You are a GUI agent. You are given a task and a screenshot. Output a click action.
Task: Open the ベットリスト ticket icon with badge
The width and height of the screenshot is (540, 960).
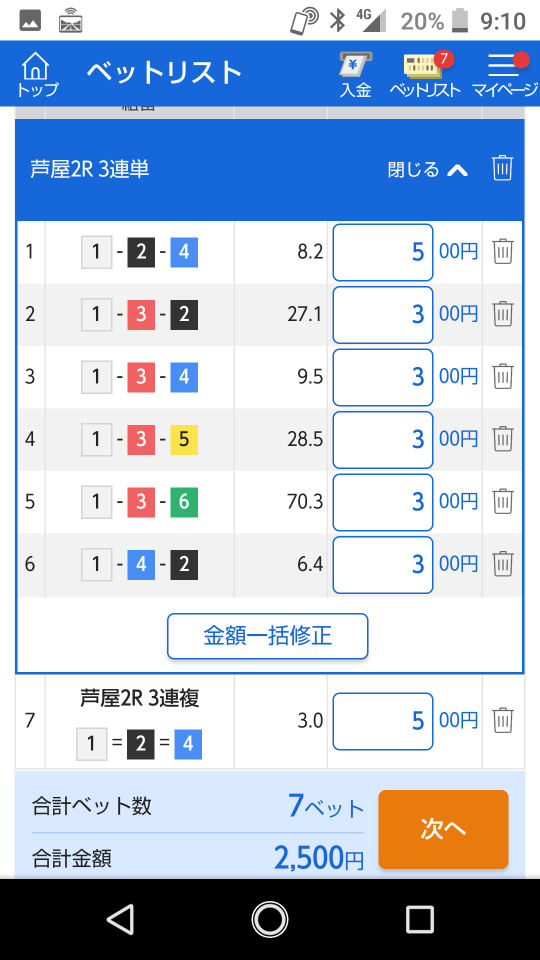(x=426, y=74)
